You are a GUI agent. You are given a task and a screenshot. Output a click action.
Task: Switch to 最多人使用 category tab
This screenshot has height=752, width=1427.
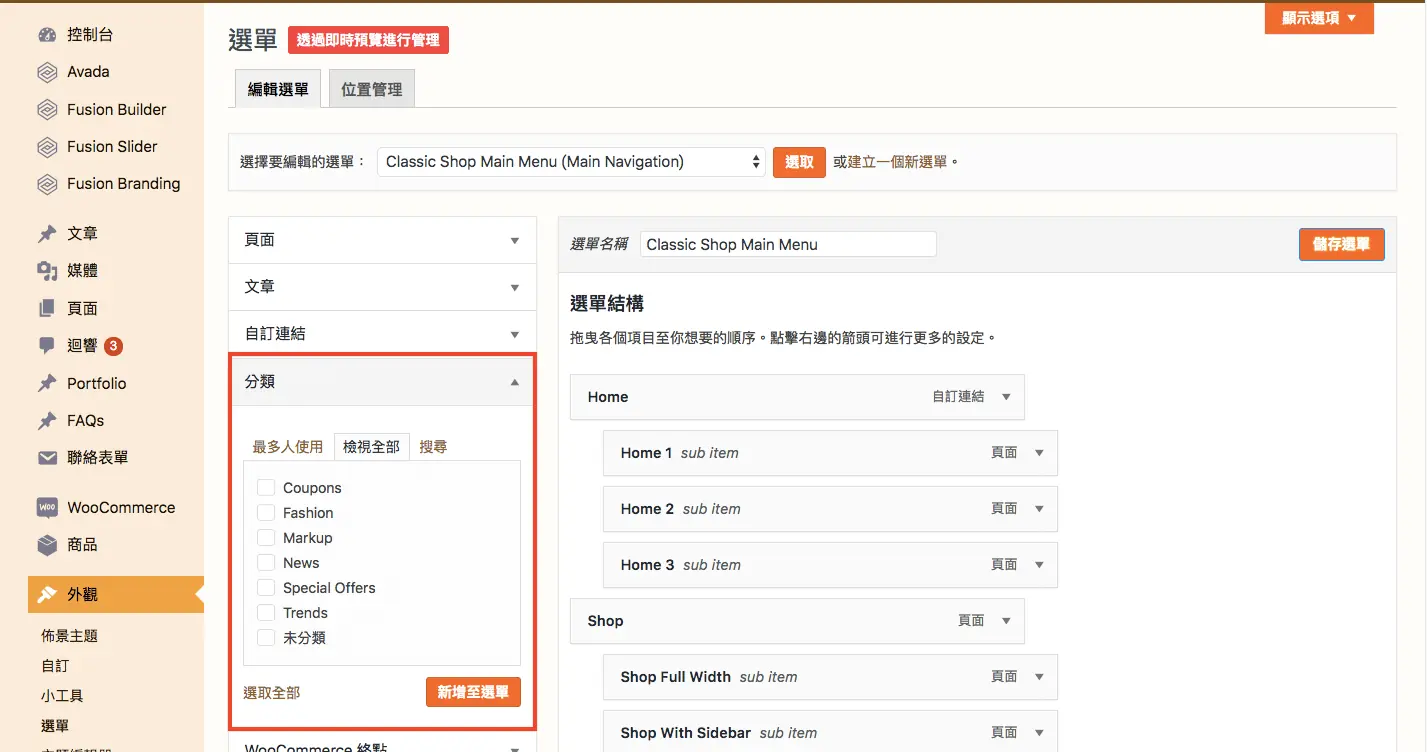click(288, 447)
